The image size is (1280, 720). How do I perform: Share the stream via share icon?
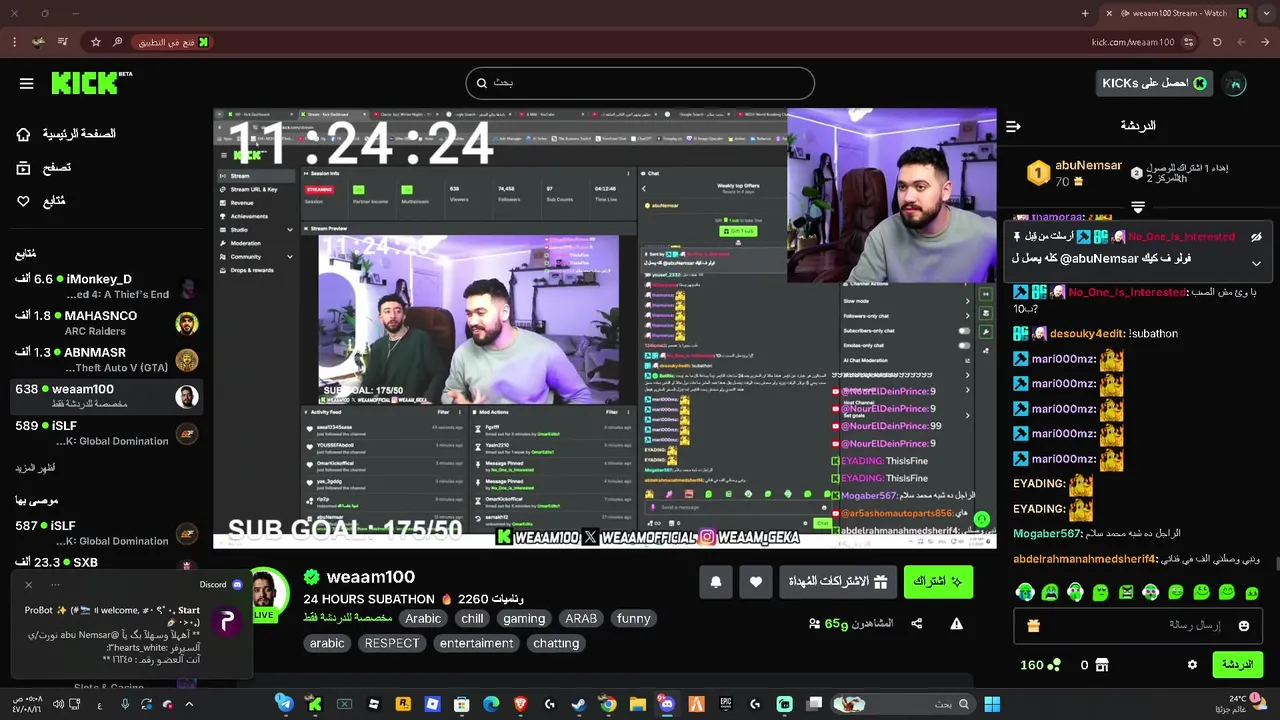click(917, 624)
